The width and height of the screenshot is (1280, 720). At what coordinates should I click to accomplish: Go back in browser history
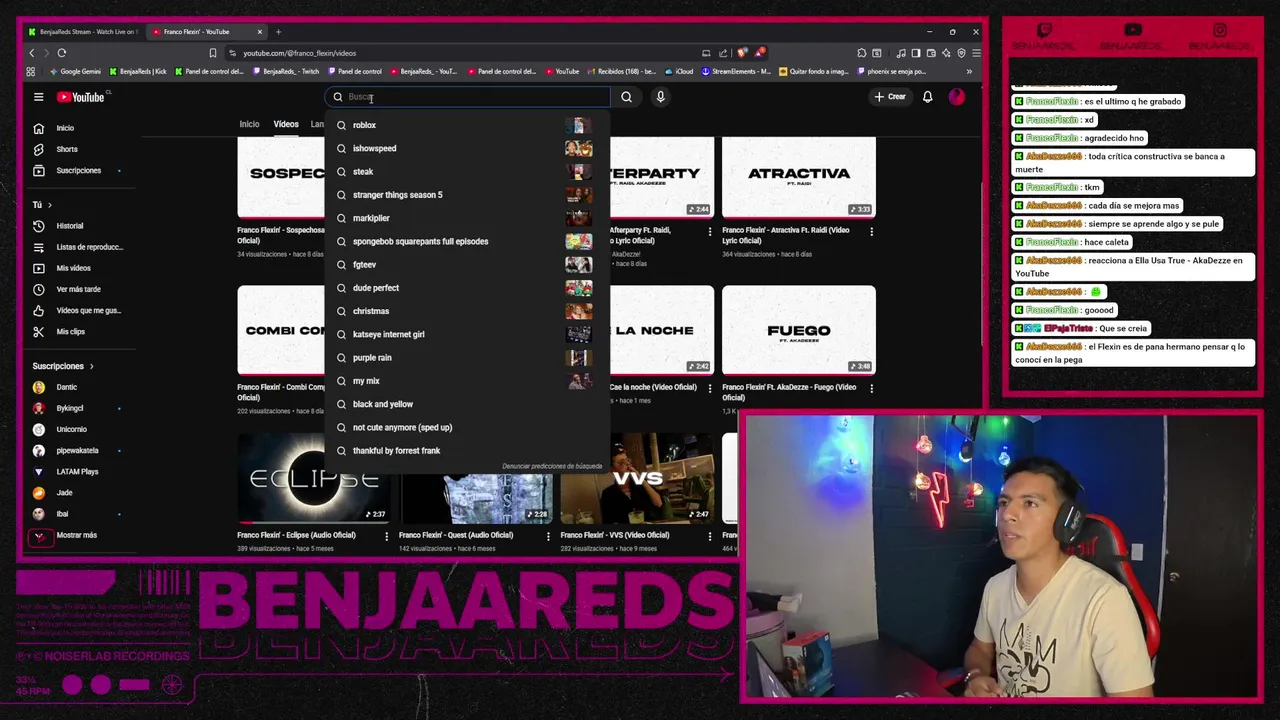[32, 53]
